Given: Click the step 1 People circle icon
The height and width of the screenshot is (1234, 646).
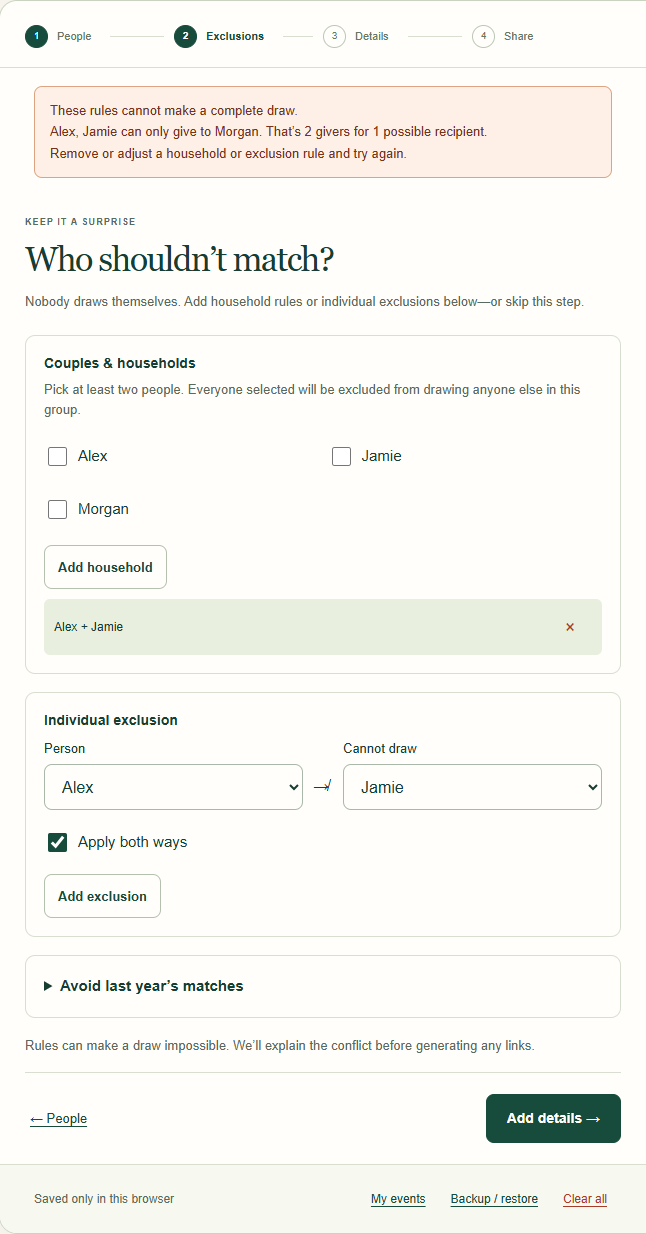Looking at the screenshot, I should (x=36, y=36).
